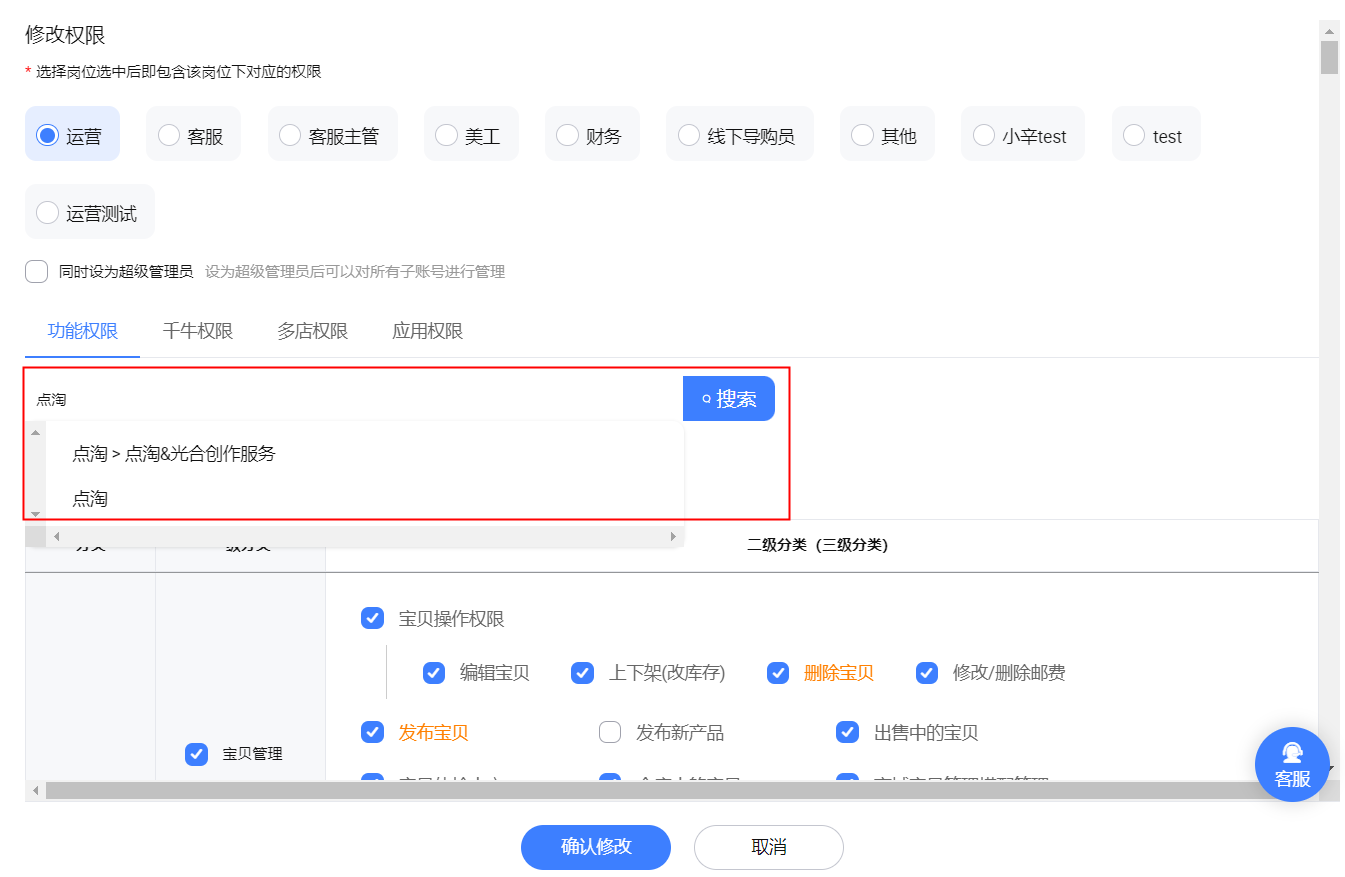
Task: Enable 同时设为超级管理员 checkbox
Action: point(37,271)
